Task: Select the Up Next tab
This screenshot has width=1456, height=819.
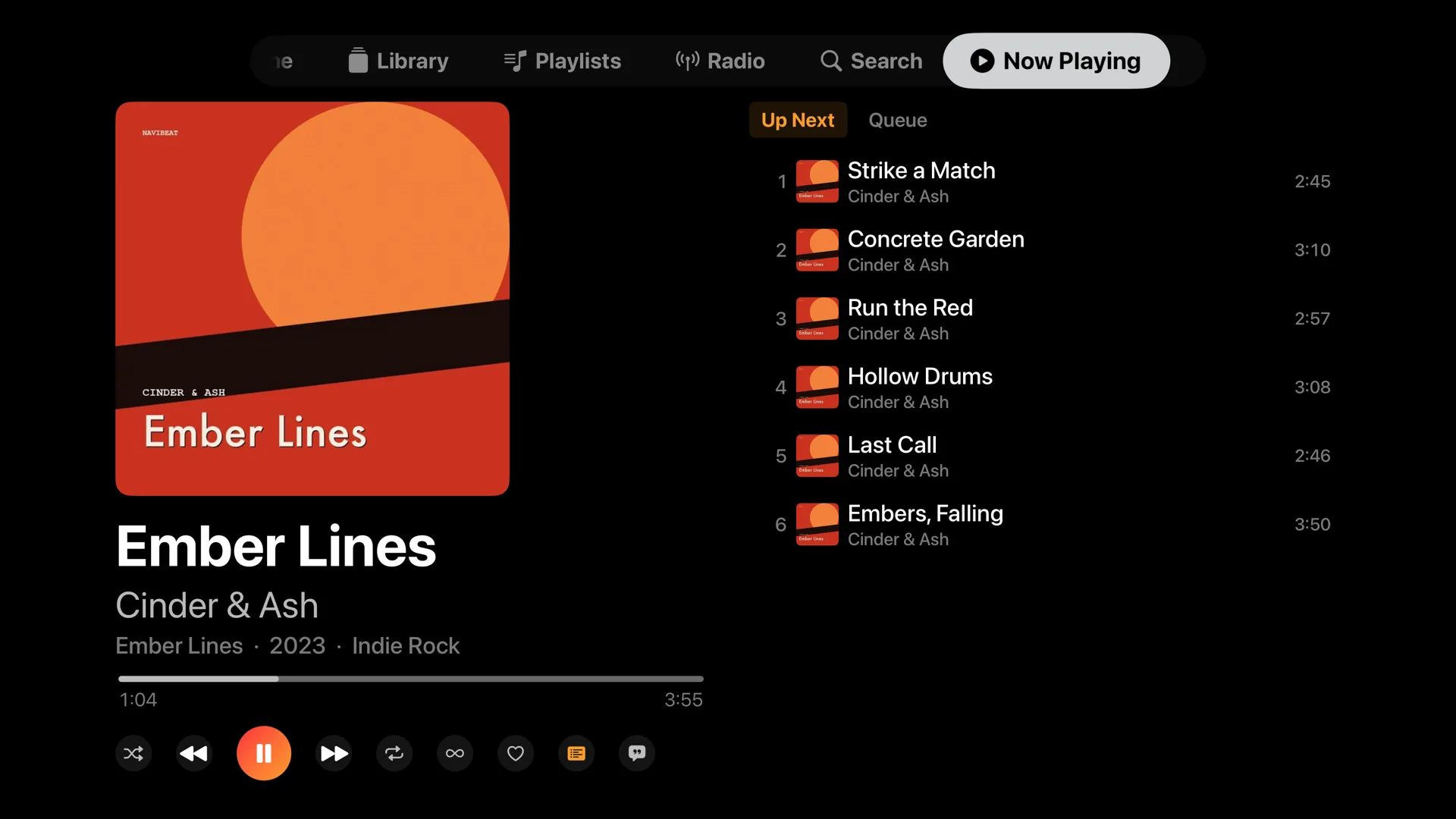Action: [x=798, y=120]
